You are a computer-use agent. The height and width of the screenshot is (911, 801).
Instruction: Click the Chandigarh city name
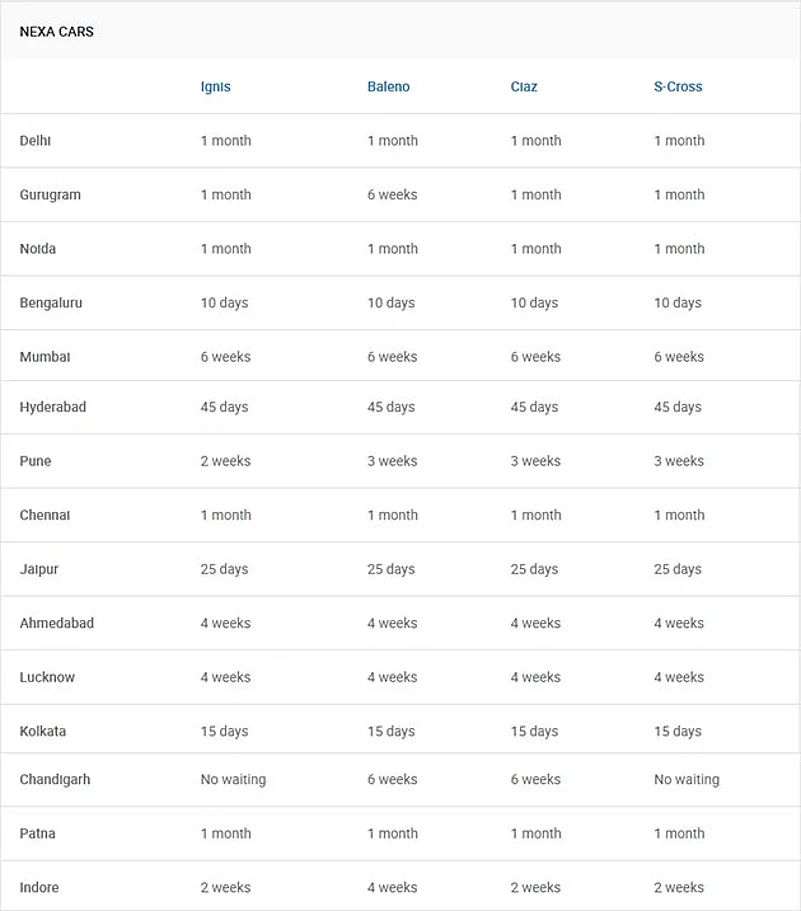click(55, 779)
